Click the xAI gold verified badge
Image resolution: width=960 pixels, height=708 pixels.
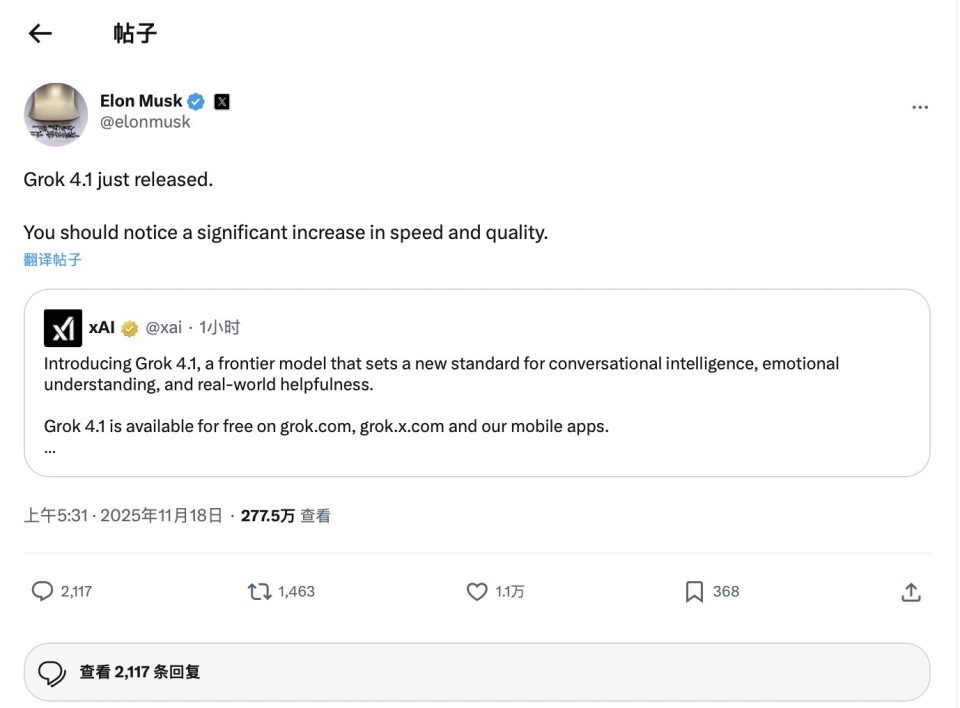coord(130,328)
